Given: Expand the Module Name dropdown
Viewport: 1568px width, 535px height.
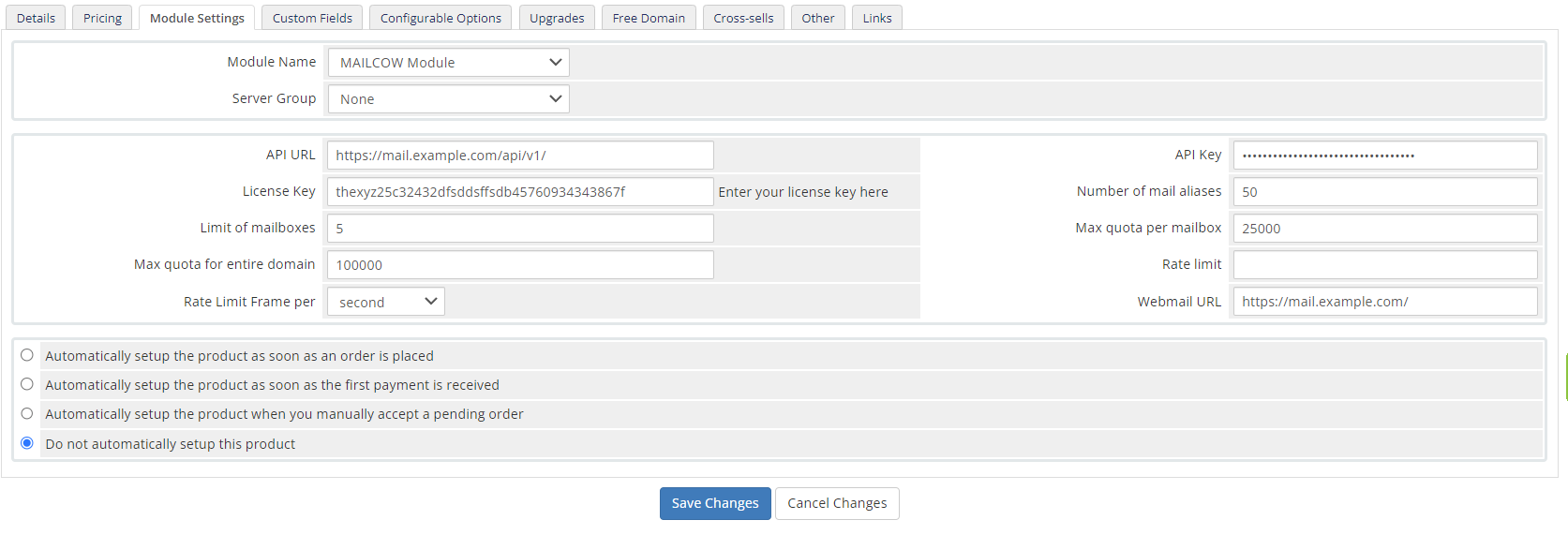Looking at the screenshot, I should [448, 63].
